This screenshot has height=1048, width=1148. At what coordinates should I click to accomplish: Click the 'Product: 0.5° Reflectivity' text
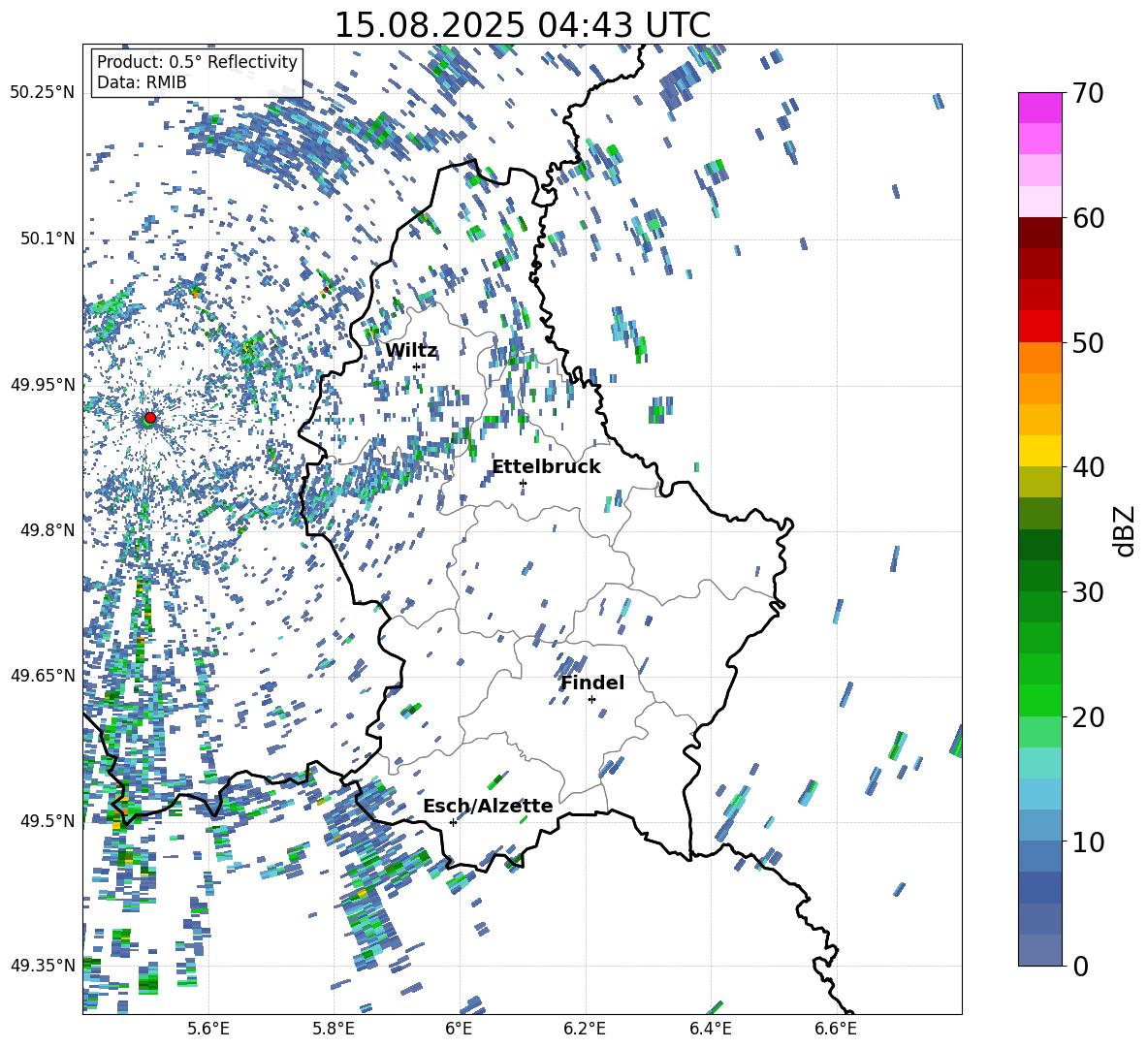(x=197, y=61)
